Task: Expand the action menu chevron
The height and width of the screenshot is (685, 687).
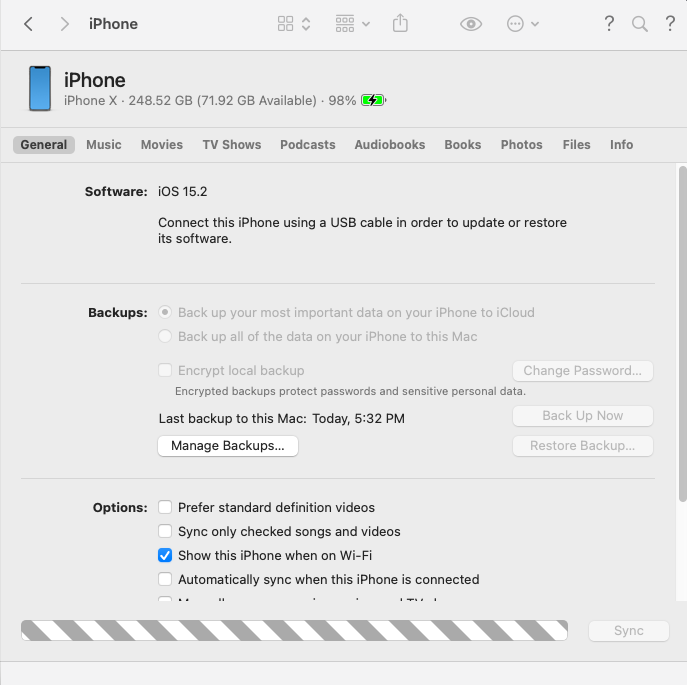Action: tap(535, 24)
